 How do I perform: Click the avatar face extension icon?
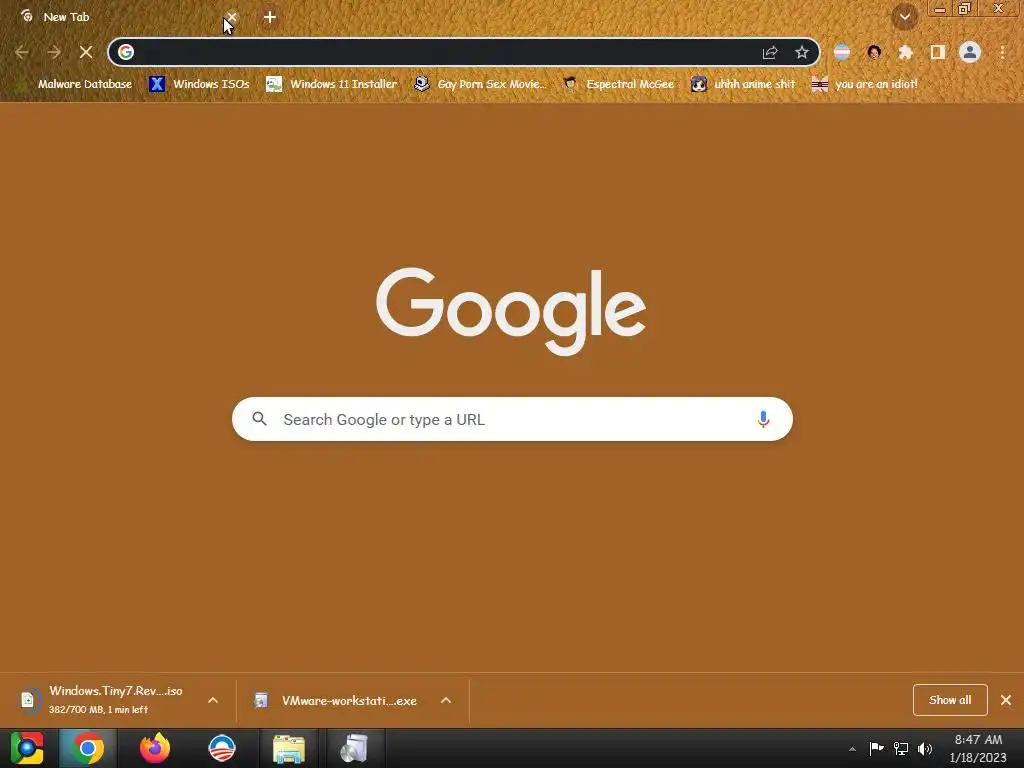point(874,52)
